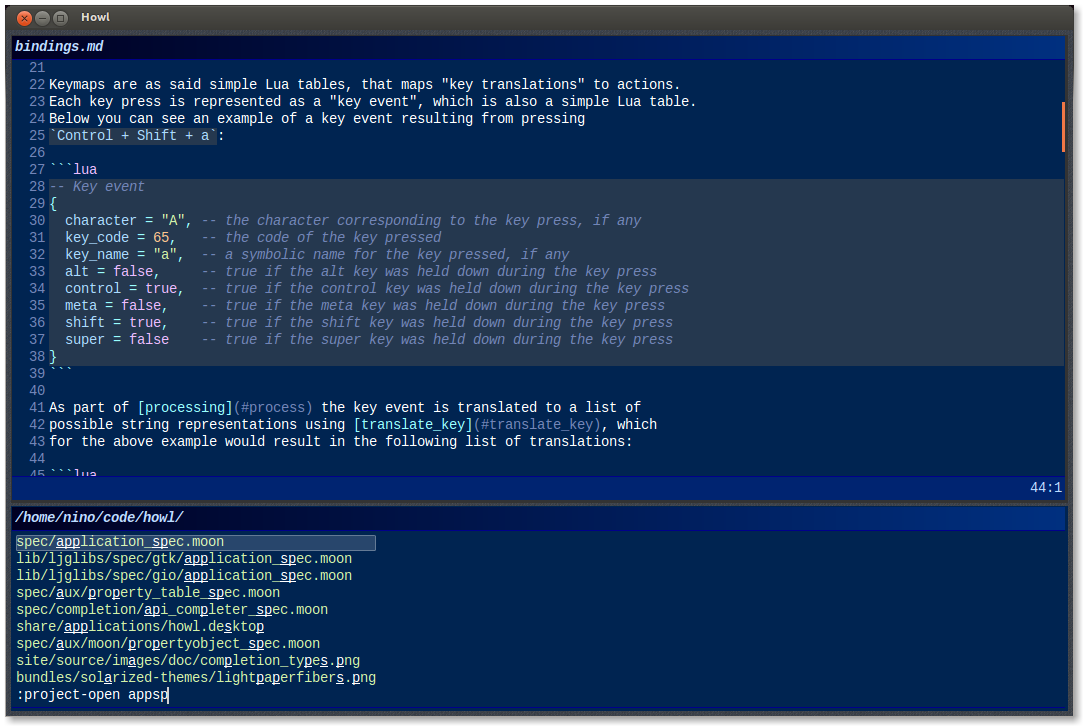
Task: Choose lightpaperfibers.png theme file entry
Action: pos(196,678)
